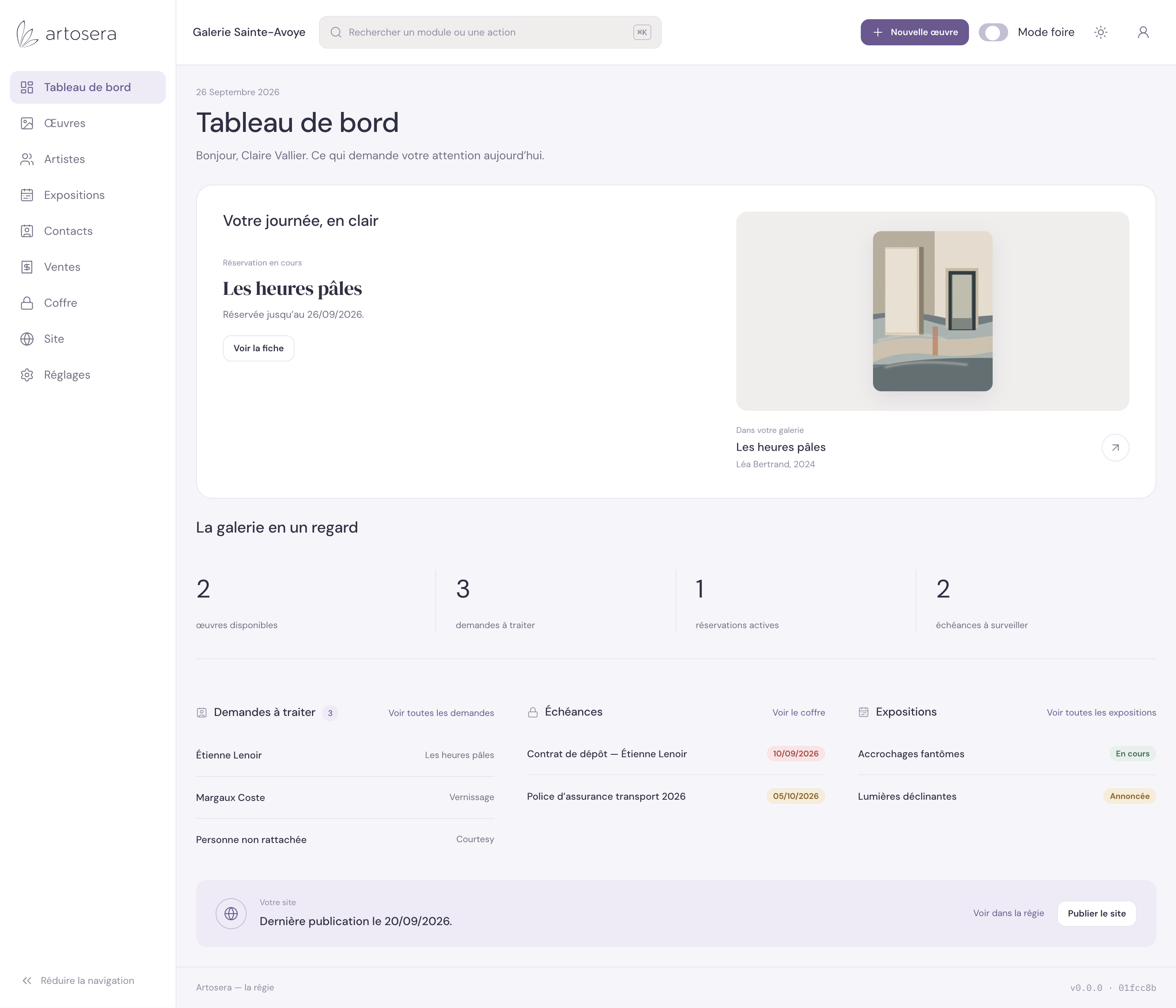Go to Site in sidebar
Viewport: 1176px width, 1008px height.
[x=88, y=339]
